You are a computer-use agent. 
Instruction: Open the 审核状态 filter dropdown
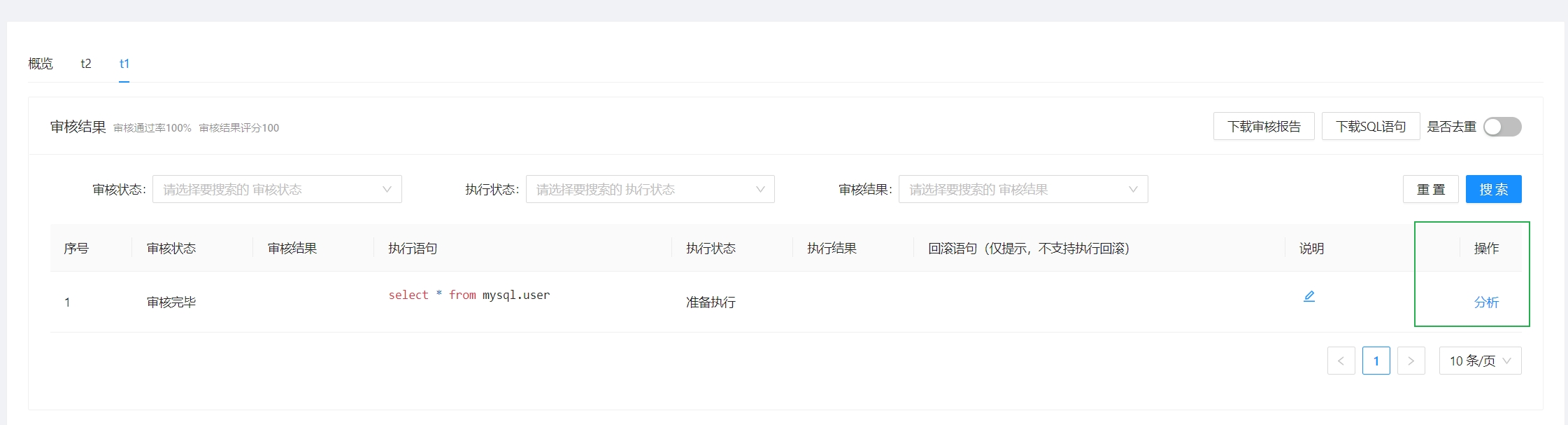(x=277, y=189)
